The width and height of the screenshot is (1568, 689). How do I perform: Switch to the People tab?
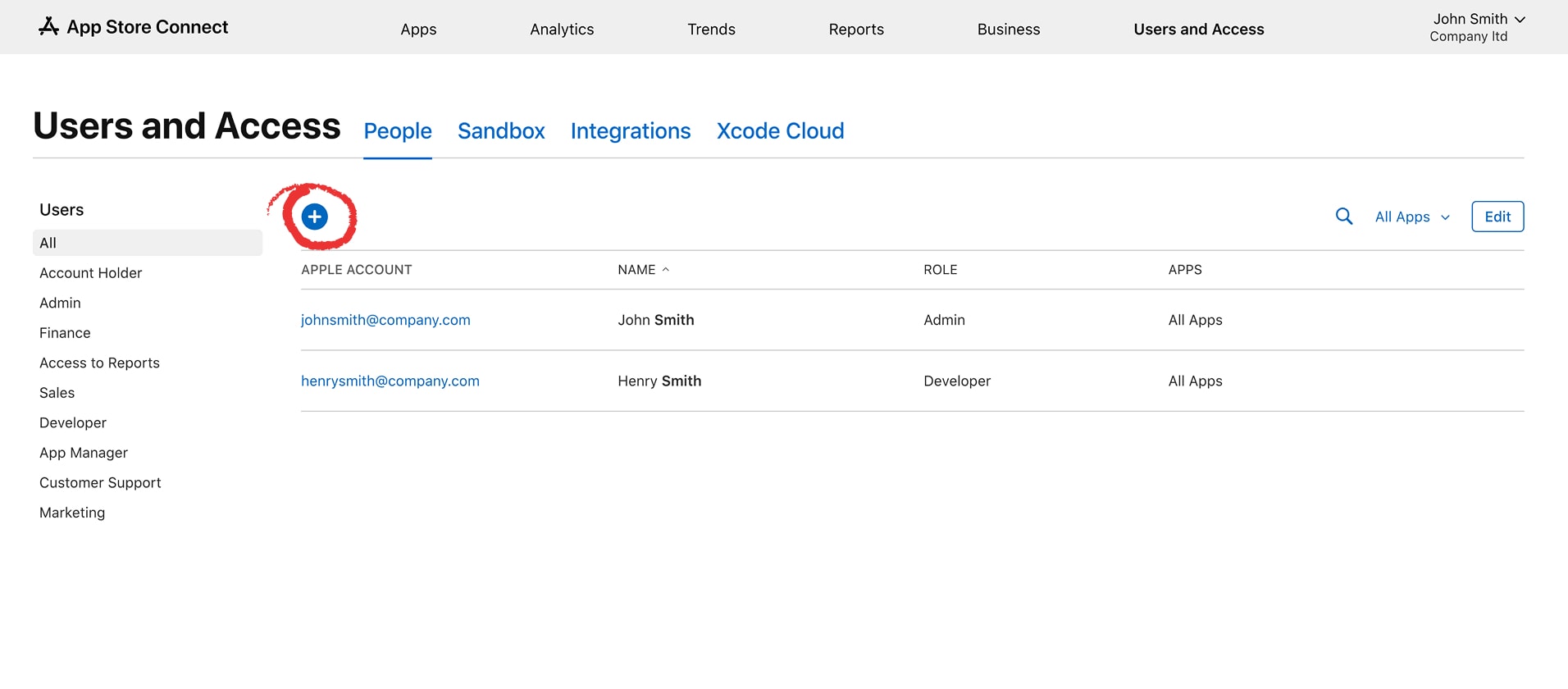[x=398, y=131]
